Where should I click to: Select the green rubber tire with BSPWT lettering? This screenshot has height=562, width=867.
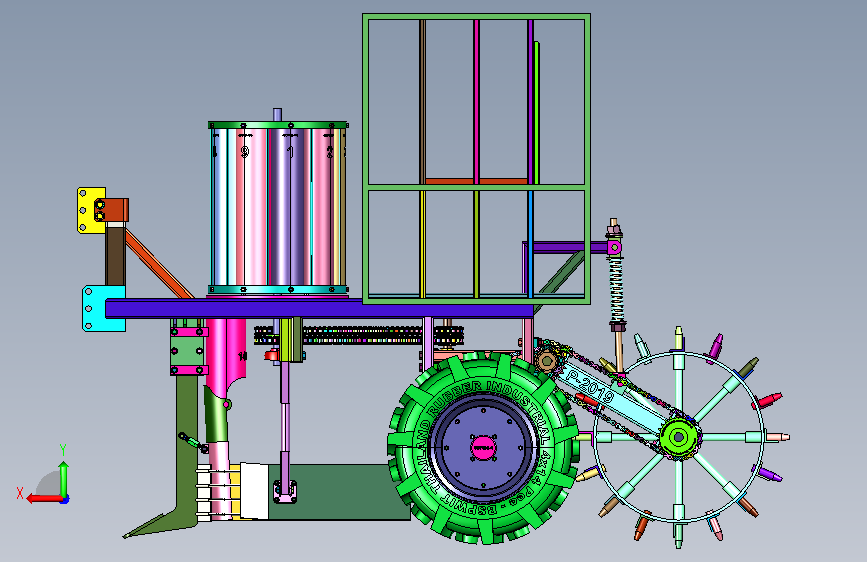click(484, 447)
